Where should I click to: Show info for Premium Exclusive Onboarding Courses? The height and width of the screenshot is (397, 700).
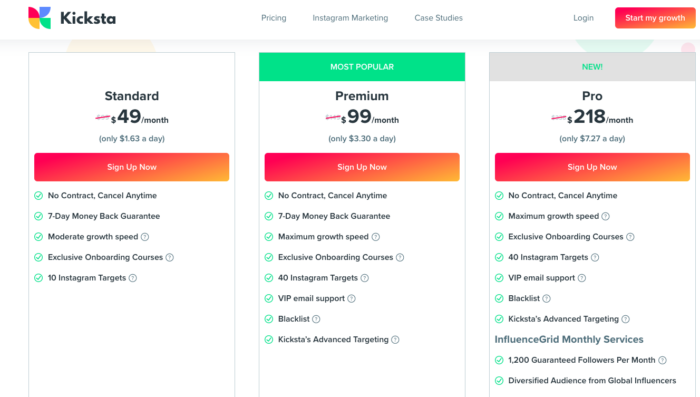(400, 257)
